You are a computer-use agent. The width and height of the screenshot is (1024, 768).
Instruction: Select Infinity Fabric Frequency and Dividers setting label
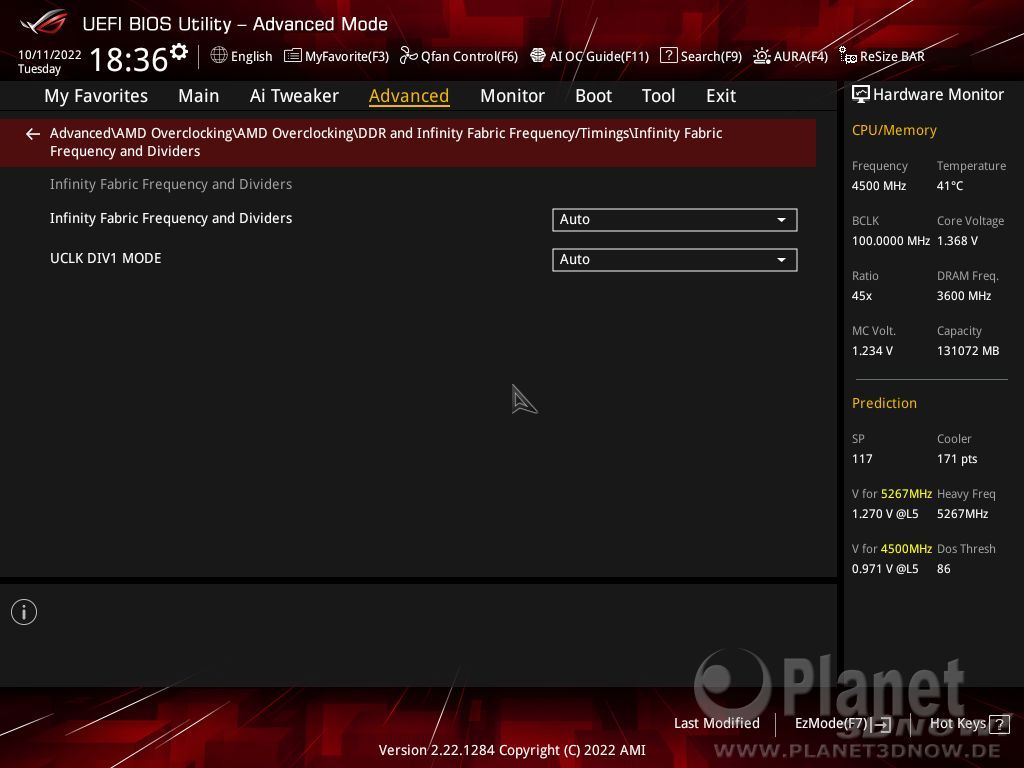pos(171,218)
